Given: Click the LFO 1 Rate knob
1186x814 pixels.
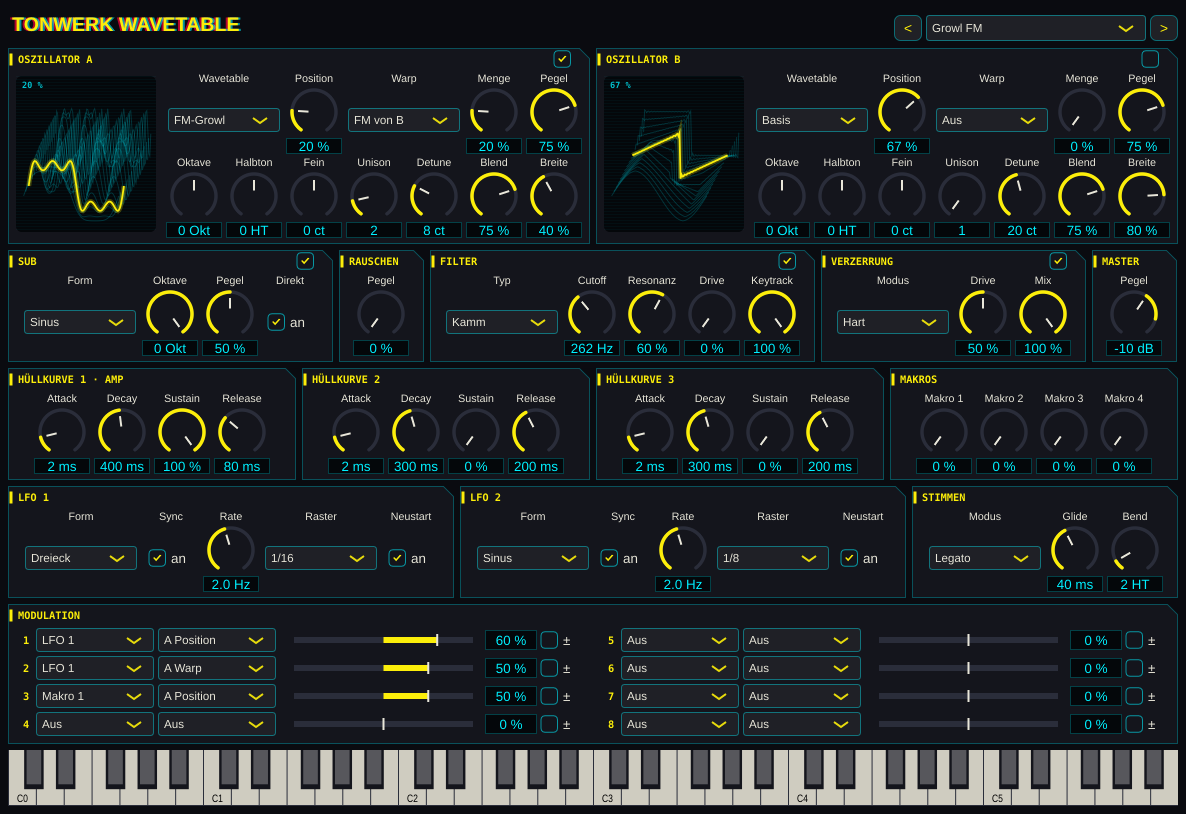Looking at the screenshot, I should pyautogui.click(x=231, y=550).
